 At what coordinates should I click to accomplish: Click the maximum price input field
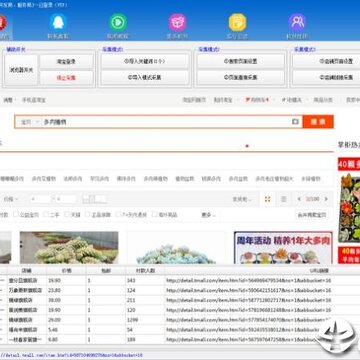click(66, 199)
